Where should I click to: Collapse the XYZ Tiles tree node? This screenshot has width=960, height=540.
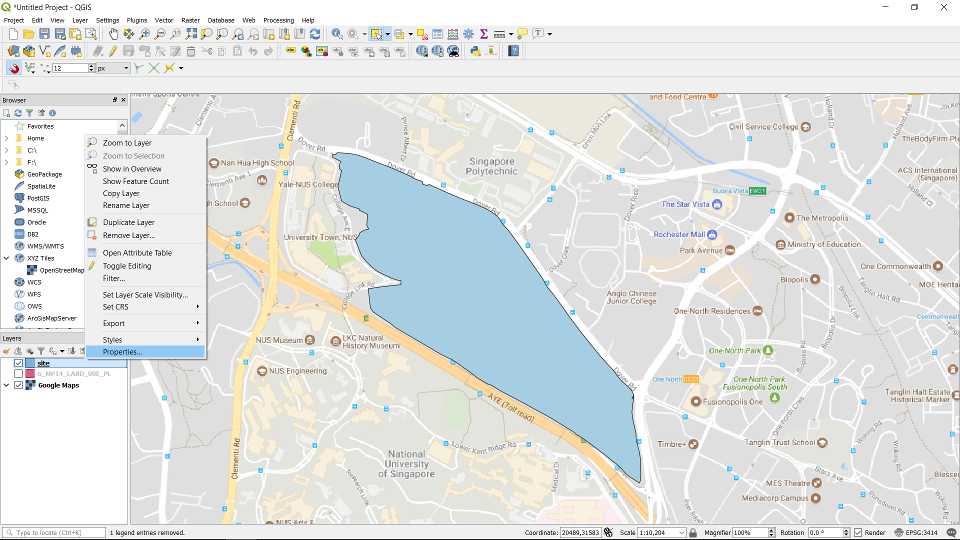[6, 258]
